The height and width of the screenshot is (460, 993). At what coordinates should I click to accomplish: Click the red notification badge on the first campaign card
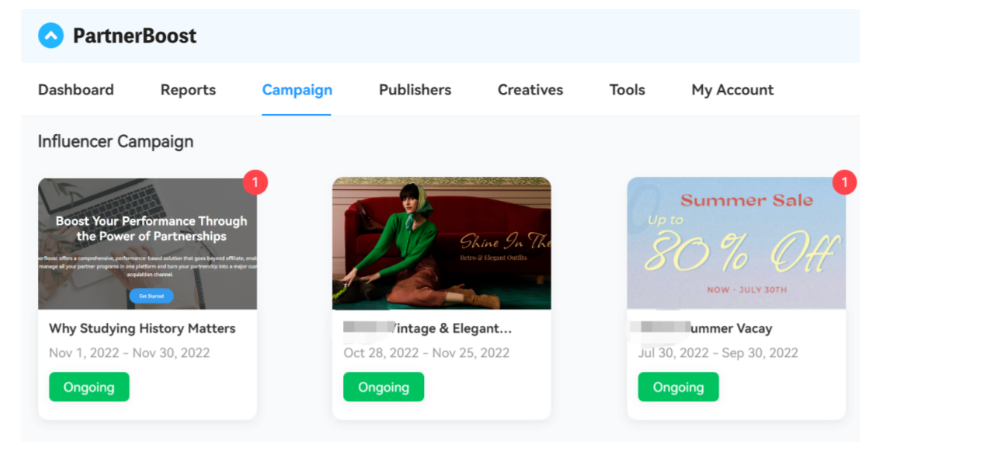[x=255, y=182]
